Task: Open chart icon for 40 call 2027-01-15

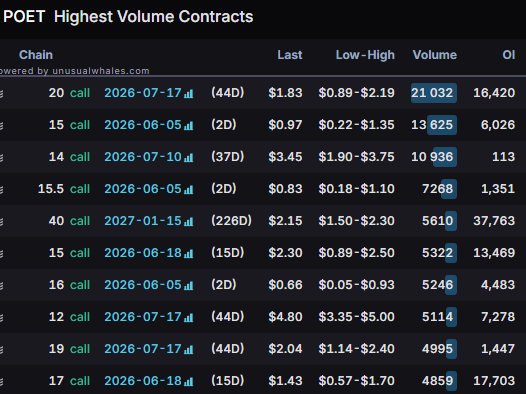Action: [x=189, y=222]
